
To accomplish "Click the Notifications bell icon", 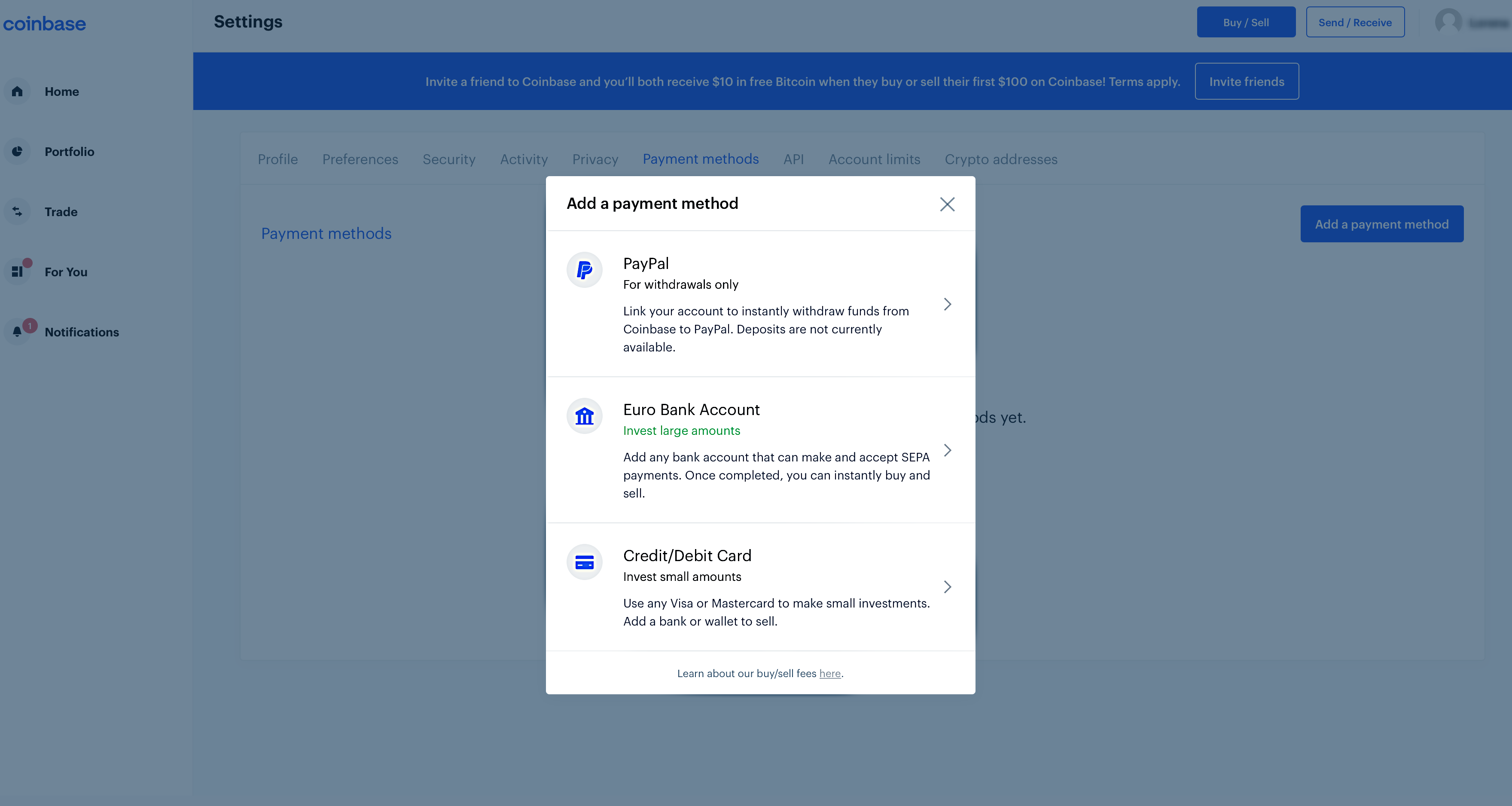I will pyautogui.click(x=17, y=332).
